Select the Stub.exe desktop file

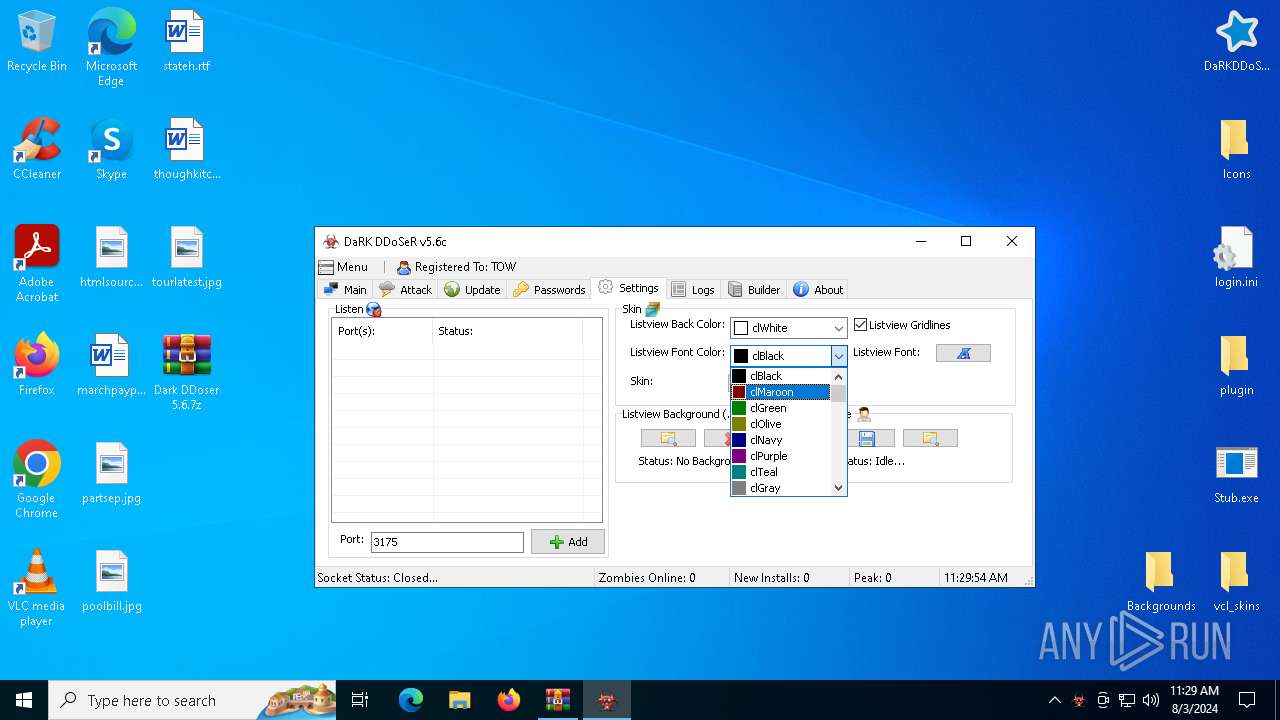point(1237,473)
